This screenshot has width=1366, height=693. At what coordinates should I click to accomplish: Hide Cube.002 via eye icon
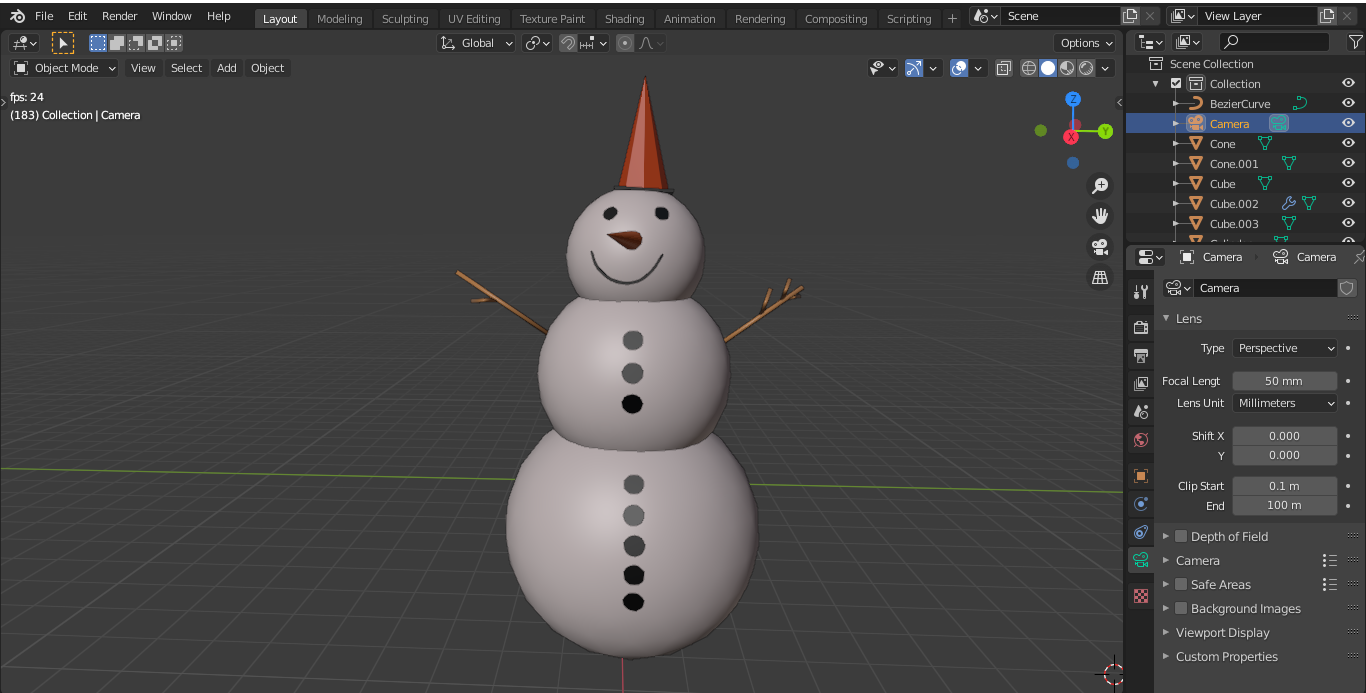tap(1348, 203)
